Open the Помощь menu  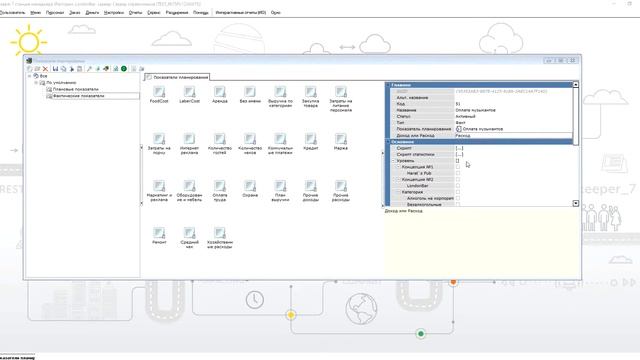(200, 13)
